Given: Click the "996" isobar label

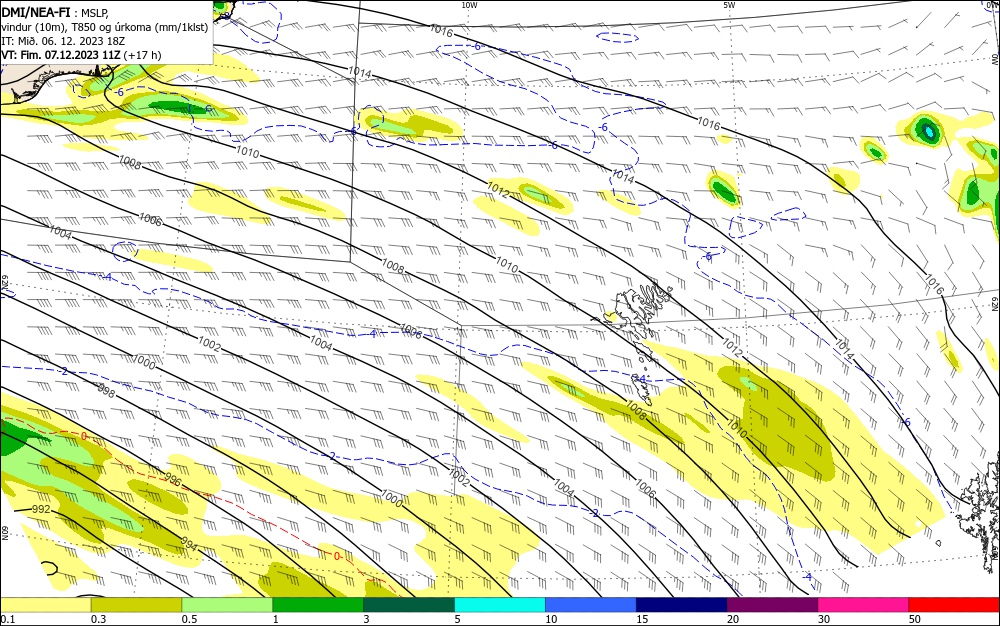Looking at the screenshot, I should (173, 479).
